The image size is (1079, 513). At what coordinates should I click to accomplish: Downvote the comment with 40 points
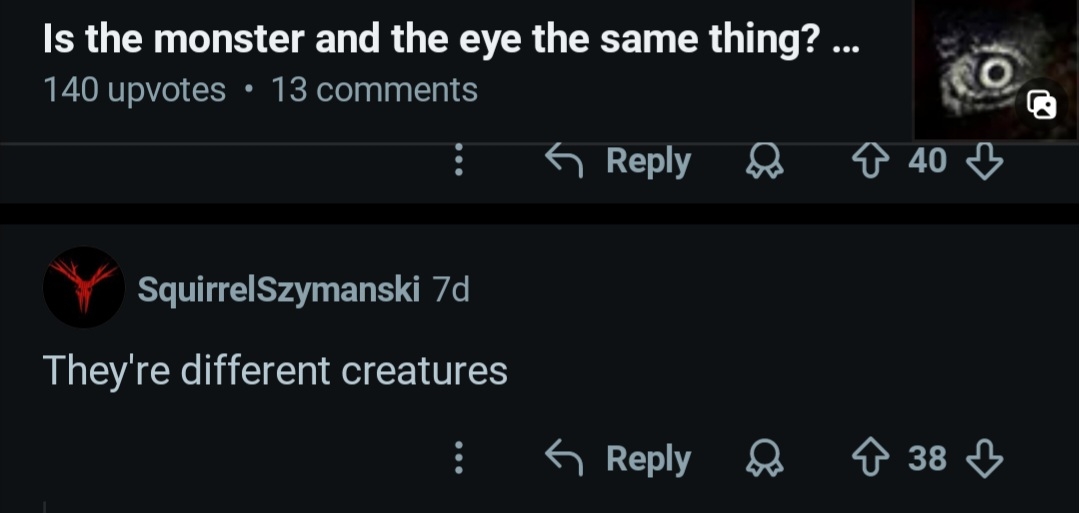pos(985,160)
